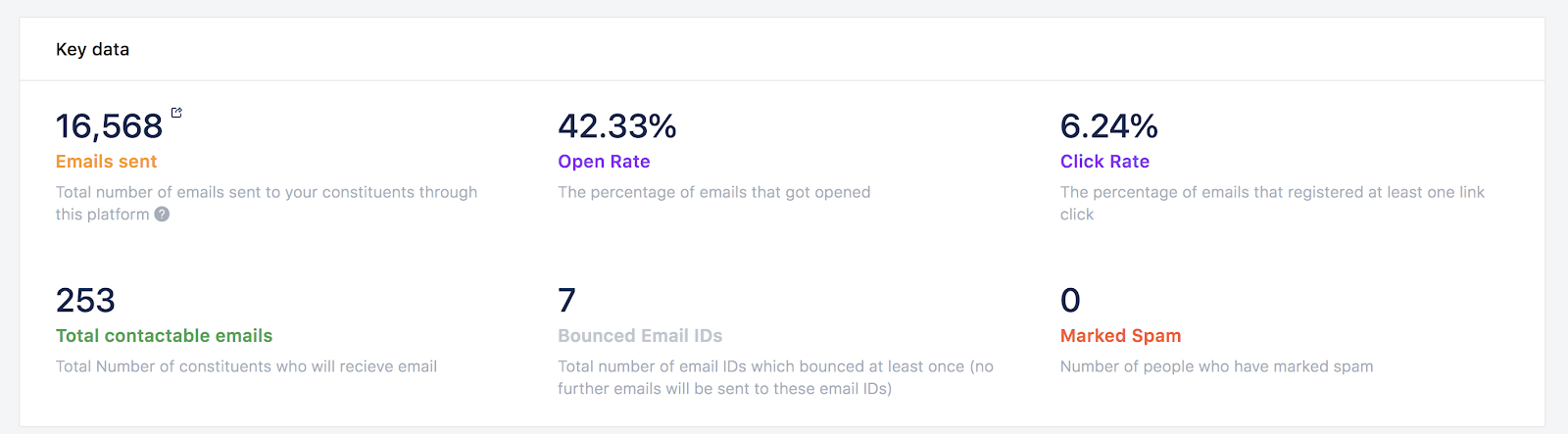This screenshot has width=1568, height=434.
Task: Open the green Total contactable emails label
Action: point(164,336)
